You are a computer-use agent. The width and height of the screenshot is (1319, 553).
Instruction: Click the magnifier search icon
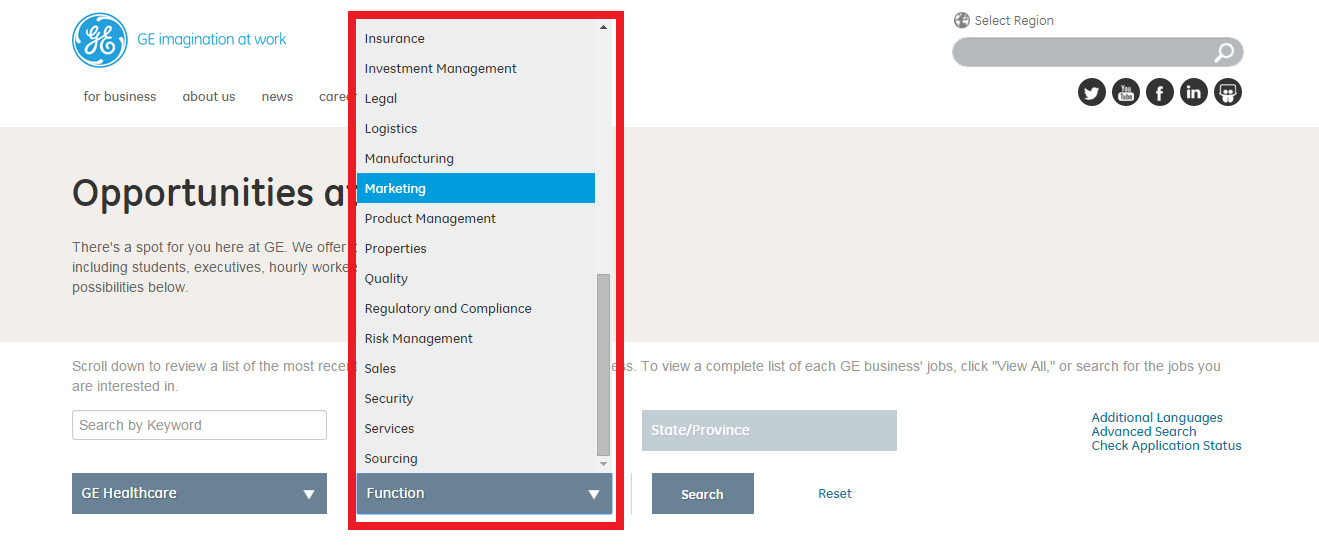click(1224, 52)
